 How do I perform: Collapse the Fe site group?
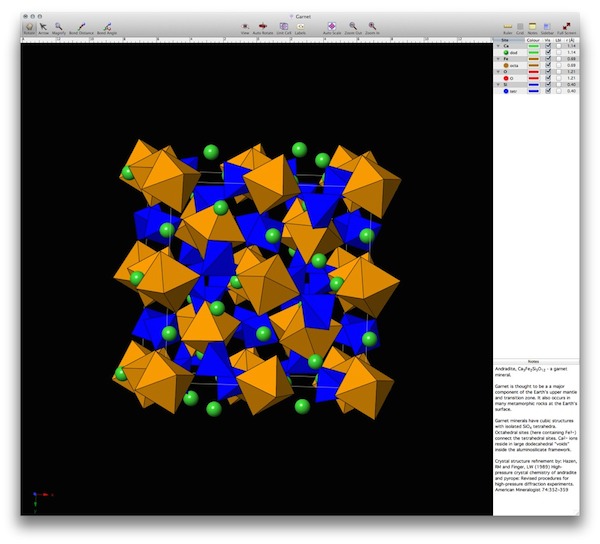(498, 60)
